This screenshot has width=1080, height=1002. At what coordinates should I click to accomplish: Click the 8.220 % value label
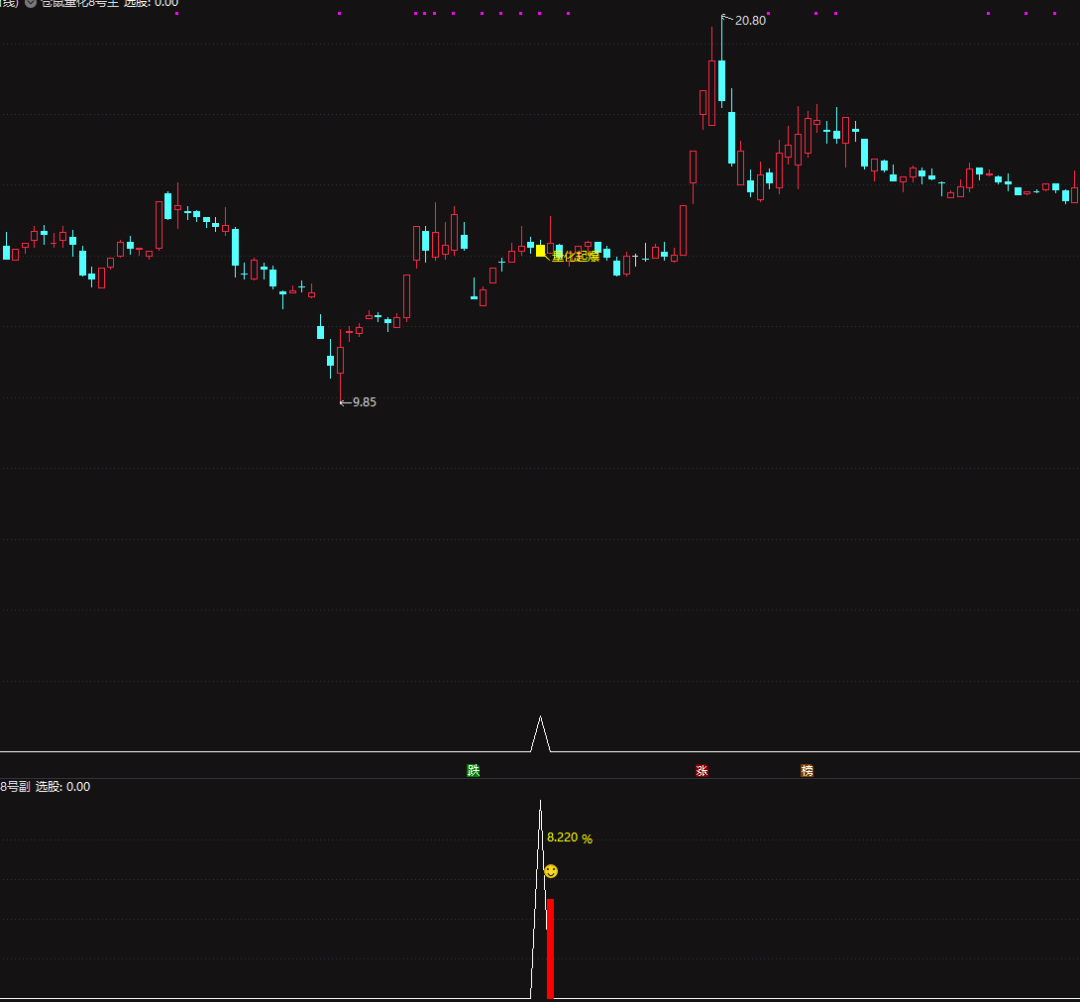point(570,837)
